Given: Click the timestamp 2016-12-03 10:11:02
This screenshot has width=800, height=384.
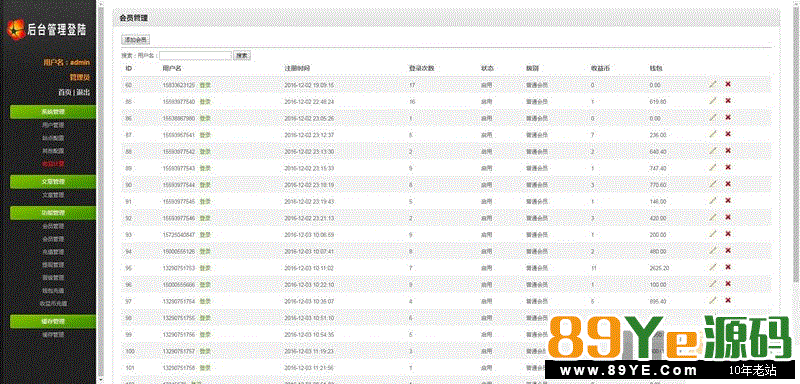Looking at the screenshot, I should [x=309, y=268].
